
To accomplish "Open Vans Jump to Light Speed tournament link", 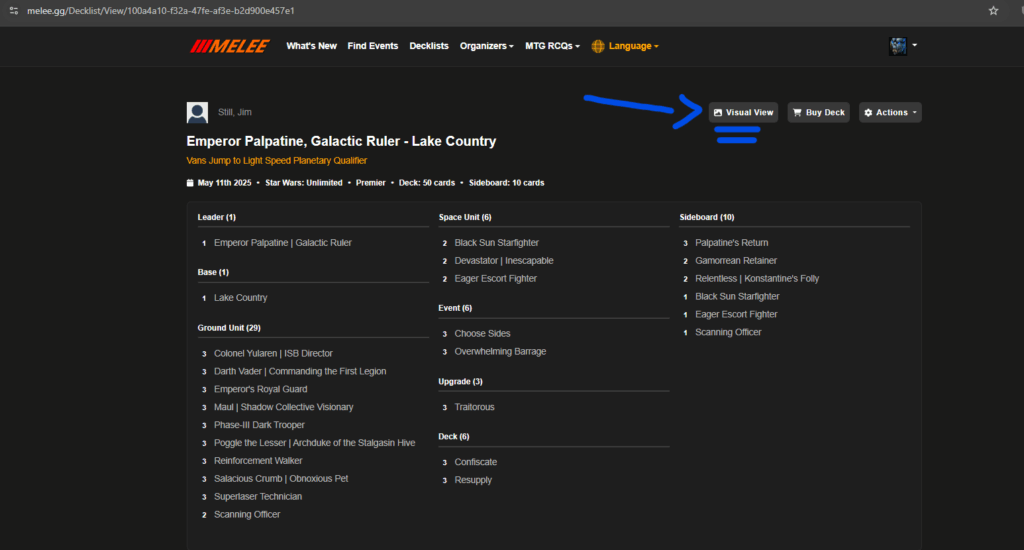I will pos(276,161).
